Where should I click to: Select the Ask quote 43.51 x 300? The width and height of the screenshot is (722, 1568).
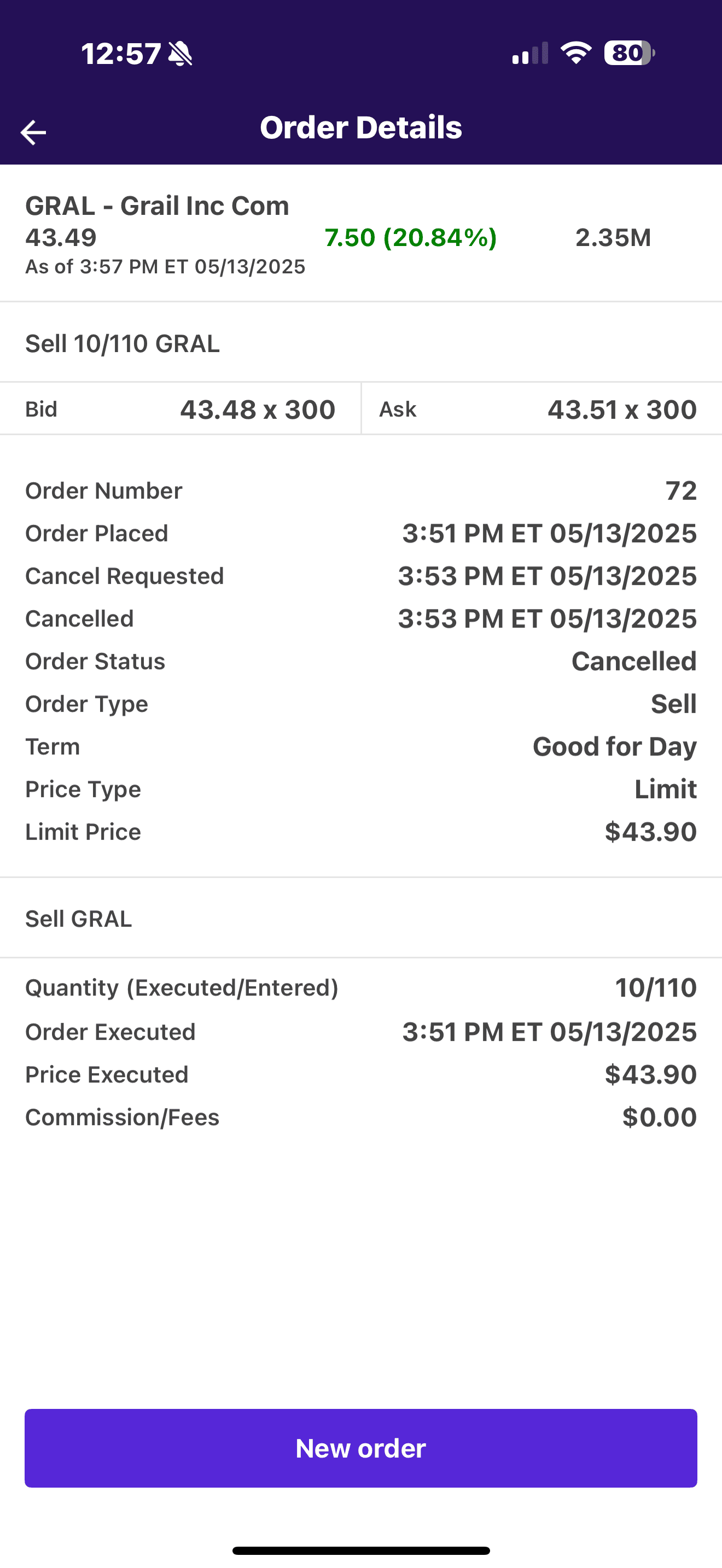[621, 409]
